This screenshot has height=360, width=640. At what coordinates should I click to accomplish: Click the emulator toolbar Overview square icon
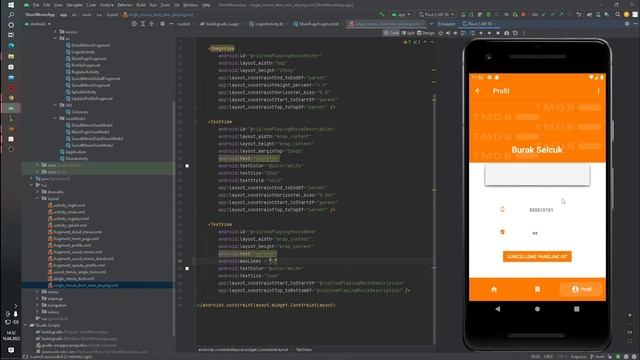coord(498,33)
